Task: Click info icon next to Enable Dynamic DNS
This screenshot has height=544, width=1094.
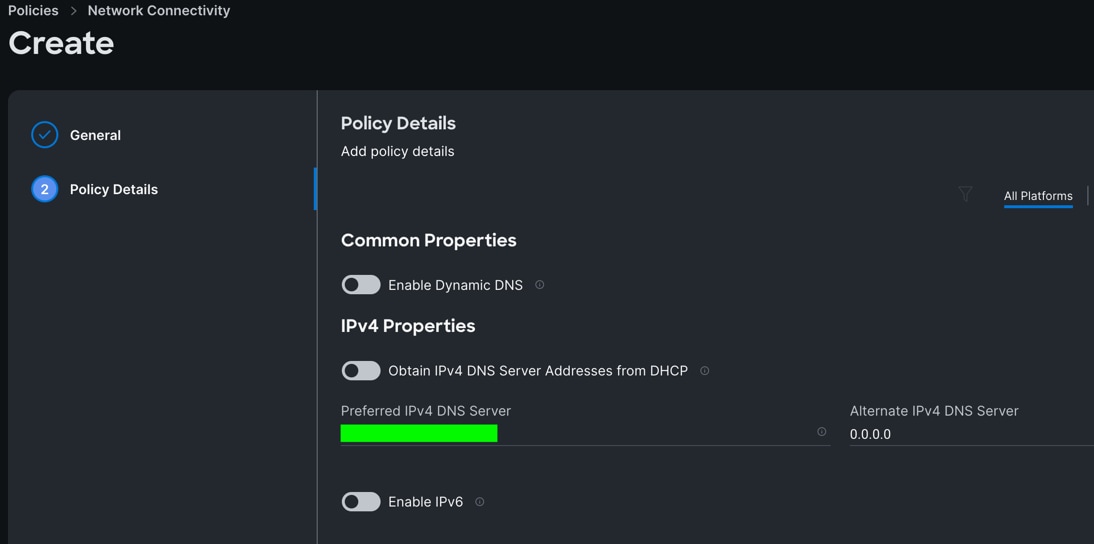Action: pyautogui.click(x=540, y=285)
